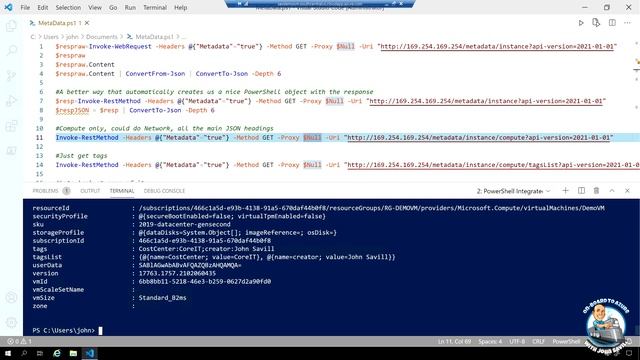
Task: Click the tagsList URL on line 14
Action: 493,165
